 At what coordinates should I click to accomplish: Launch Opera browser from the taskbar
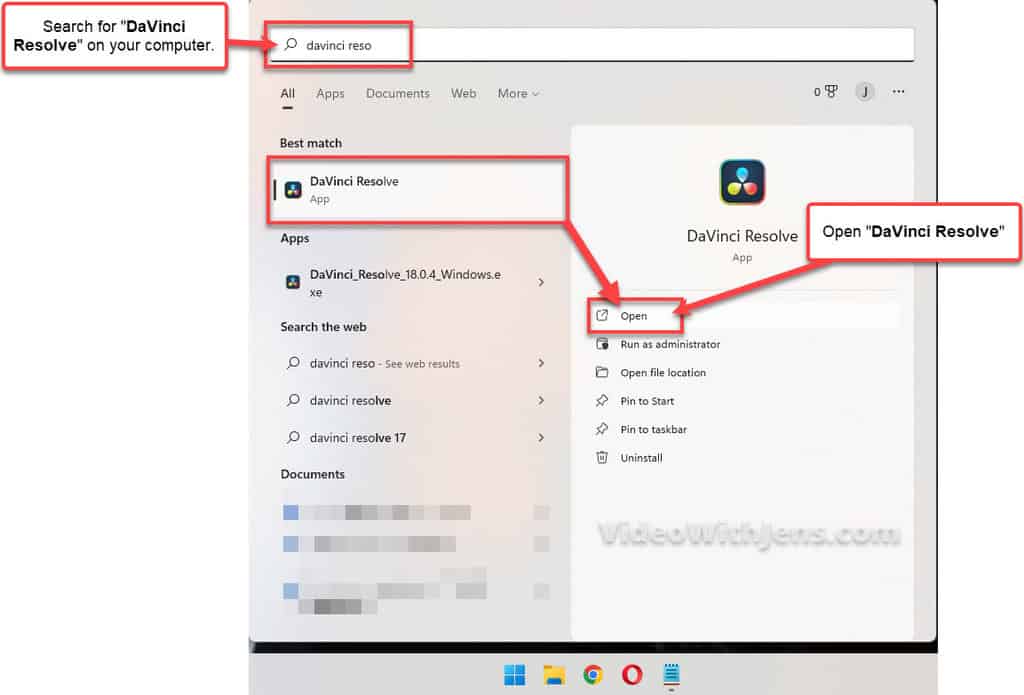tap(632, 675)
